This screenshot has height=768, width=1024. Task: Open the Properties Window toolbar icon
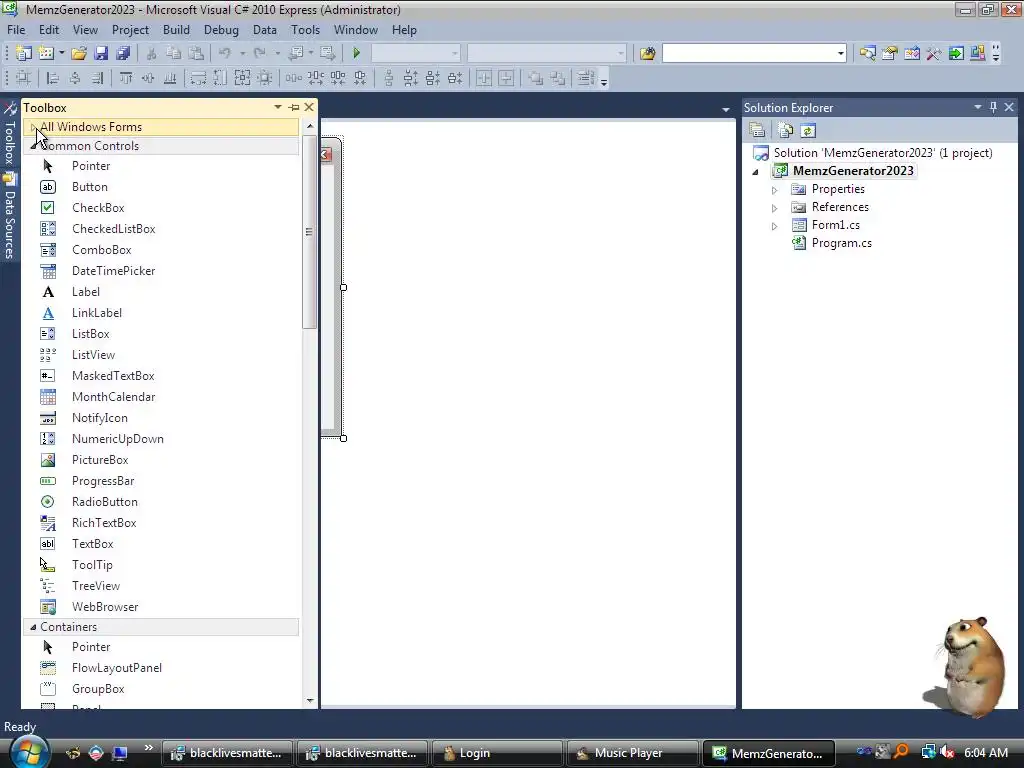click(x=889, y=53)
